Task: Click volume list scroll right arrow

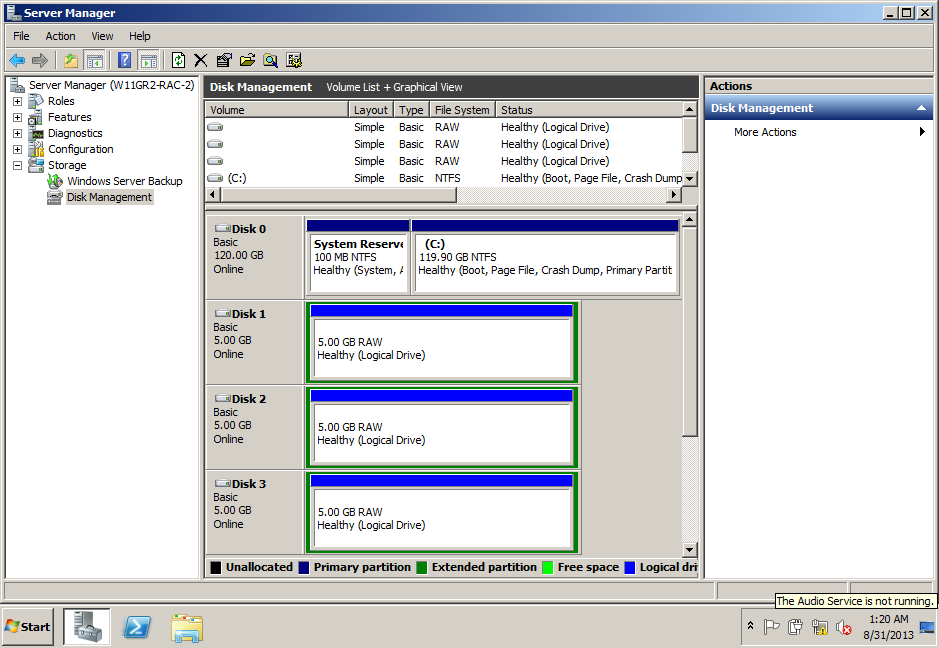Action: [x=674, y=195]
